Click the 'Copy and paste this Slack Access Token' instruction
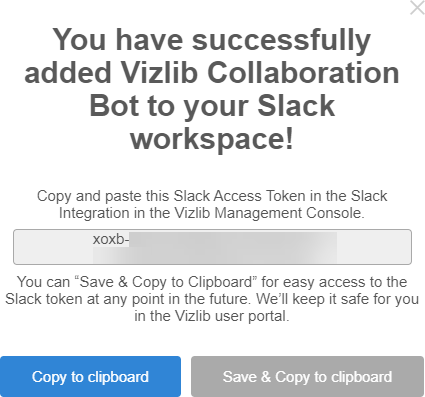 pyautogui.click(x=212, y=204)
